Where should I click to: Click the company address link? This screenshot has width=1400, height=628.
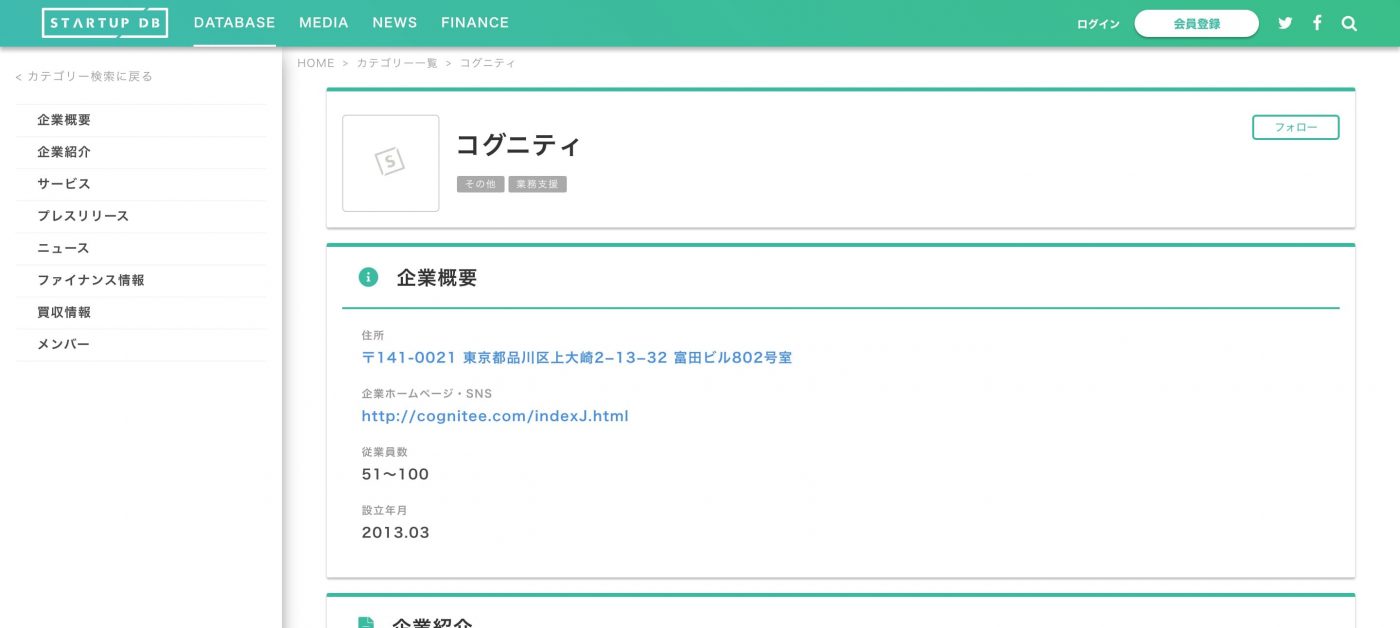pyautogui.click(x=576, y=357)
